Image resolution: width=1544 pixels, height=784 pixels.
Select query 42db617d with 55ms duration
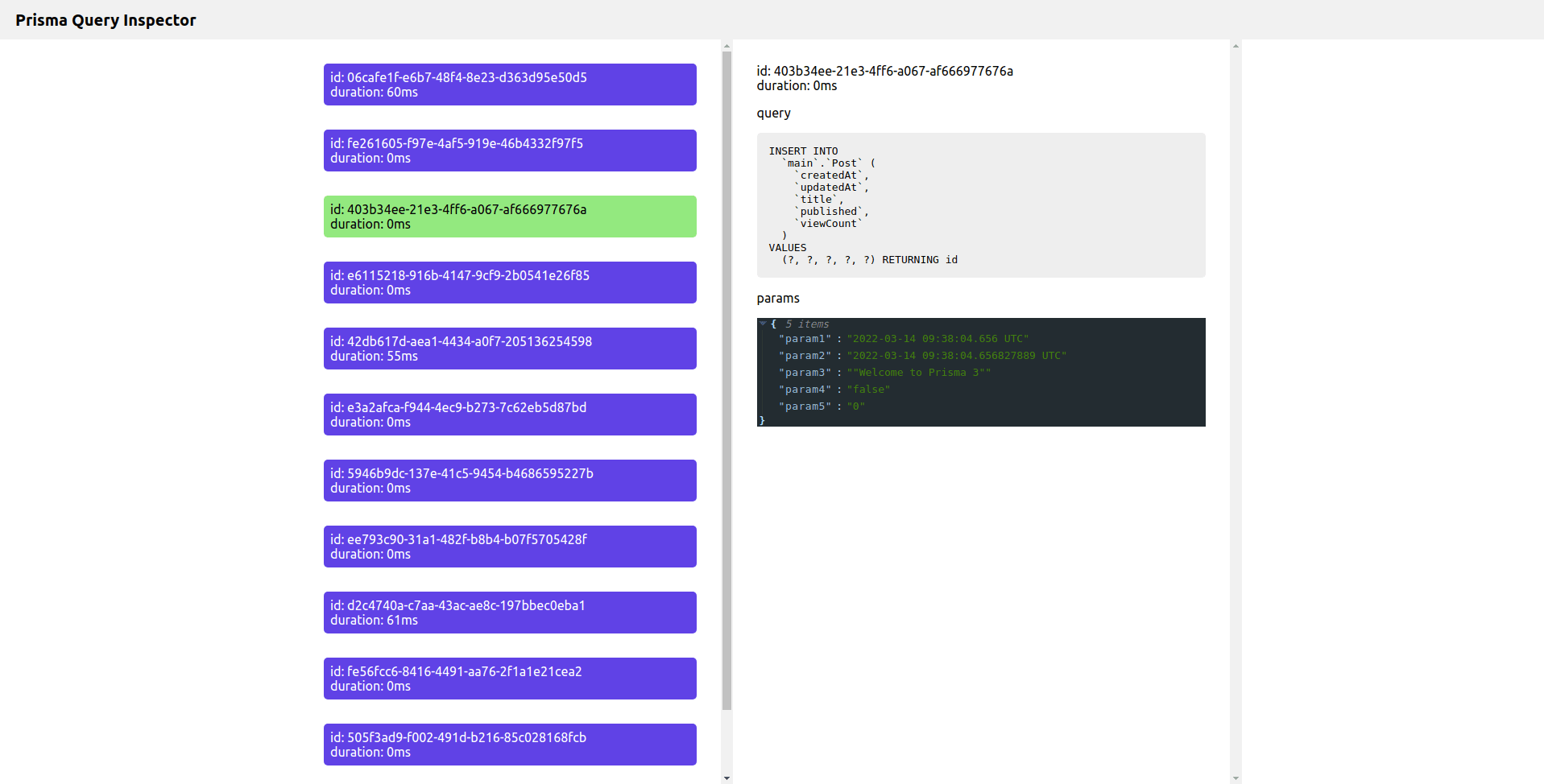[x=510, y=349]
